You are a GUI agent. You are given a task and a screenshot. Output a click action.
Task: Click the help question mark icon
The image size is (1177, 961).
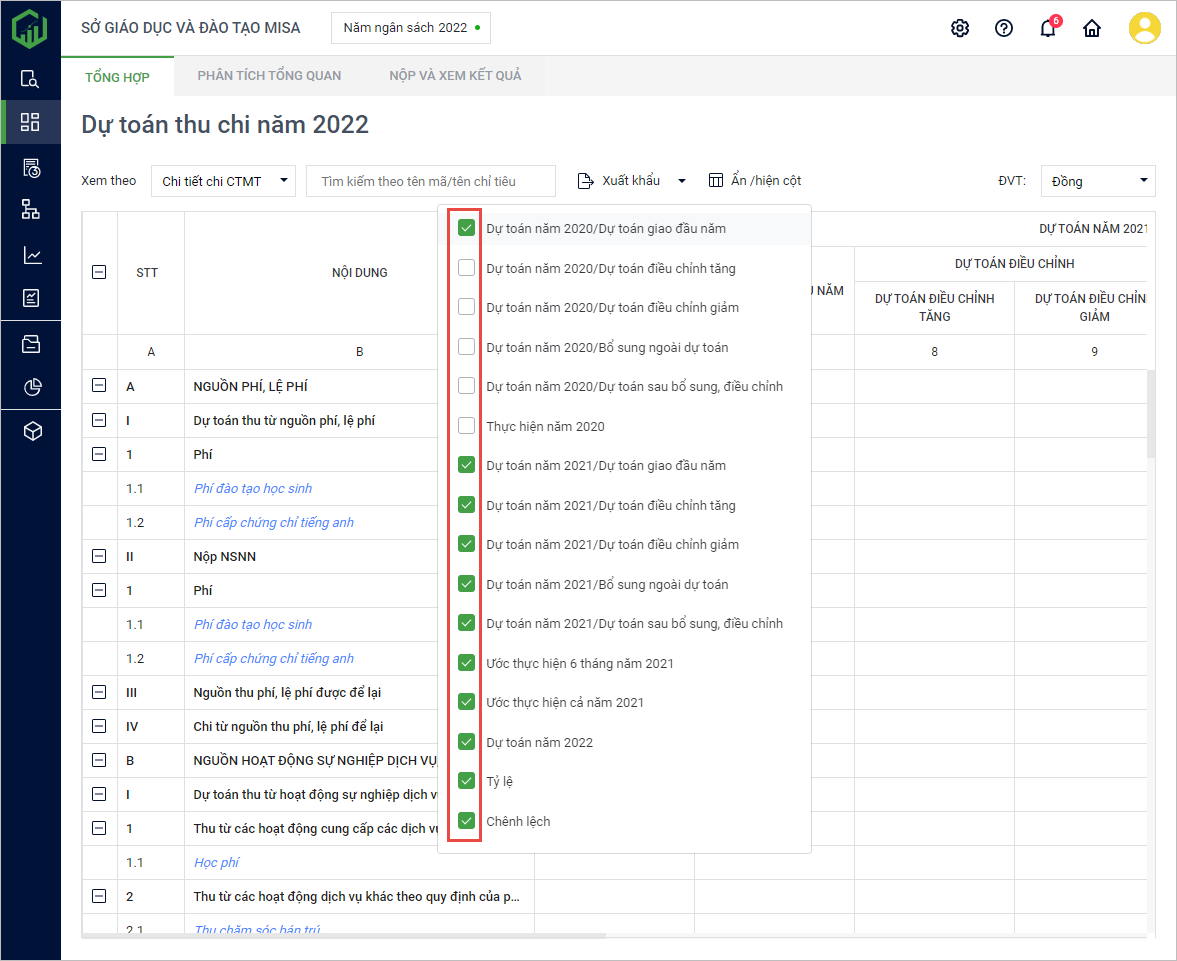[1004, 28]
